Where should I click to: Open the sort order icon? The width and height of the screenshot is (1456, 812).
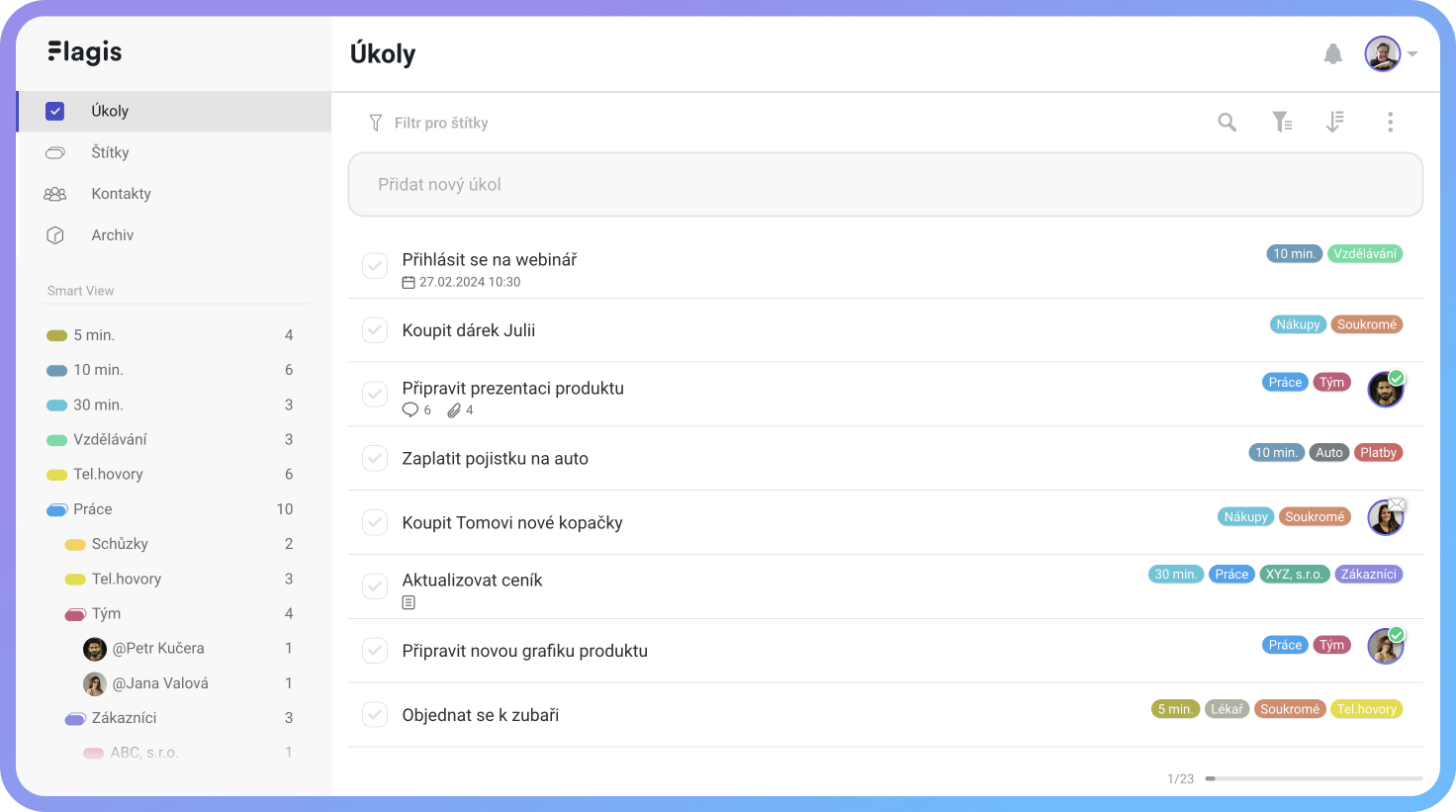1334,122
